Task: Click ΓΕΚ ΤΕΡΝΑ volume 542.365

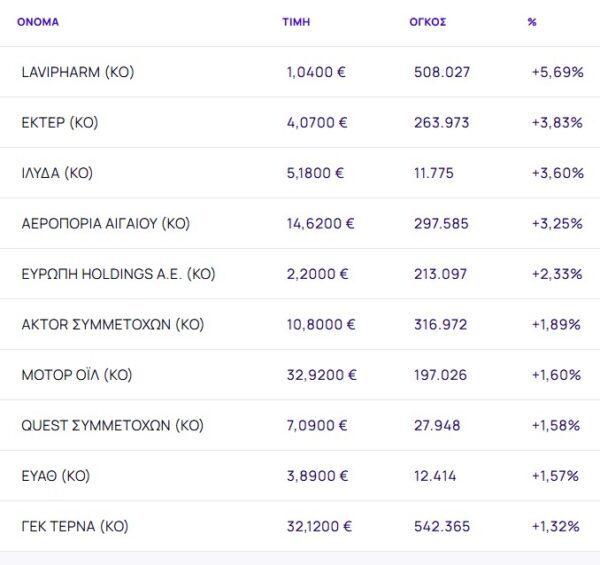Action: click(x=442, y=527)
